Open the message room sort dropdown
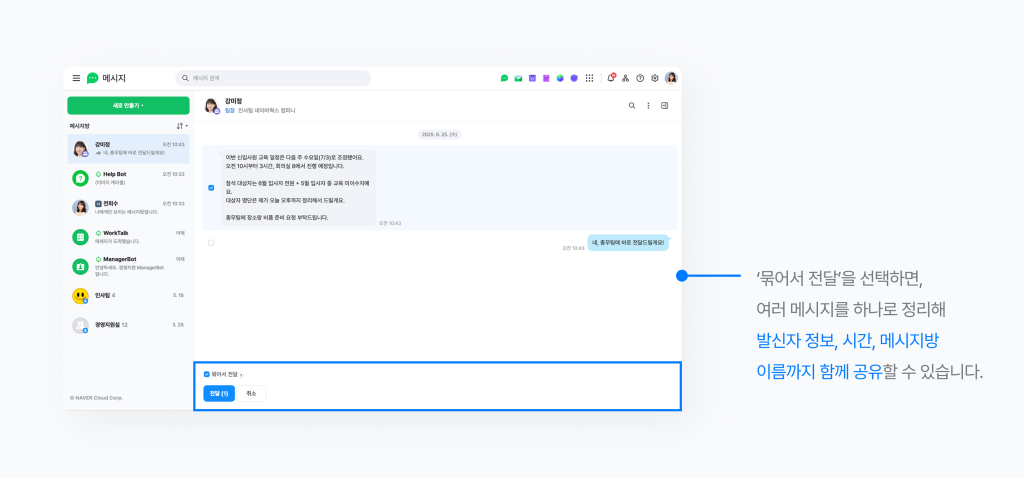The height and width of the screenshot is (478, 1024). 182,126
